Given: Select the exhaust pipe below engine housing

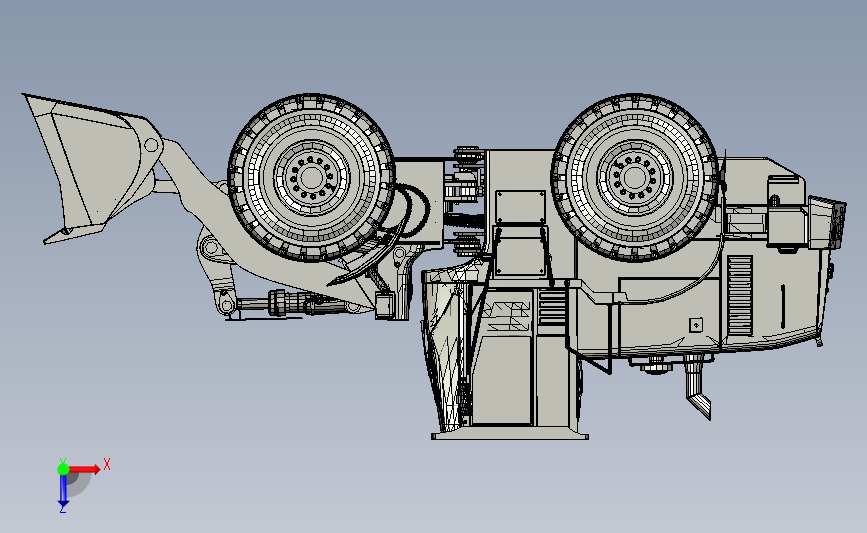Looking at the screenshot, I should [697, 386].
